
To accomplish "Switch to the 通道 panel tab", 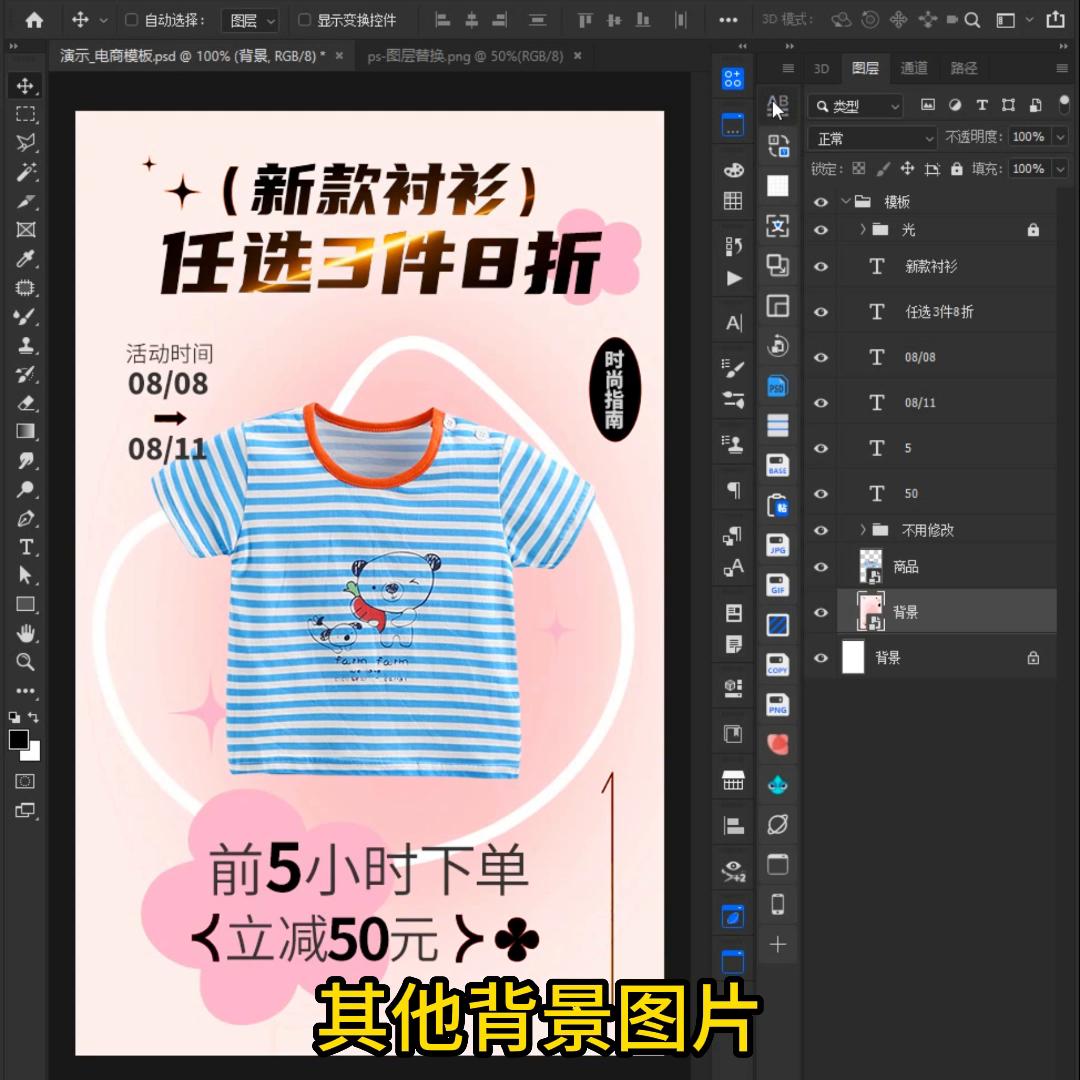I will (913, 68).
